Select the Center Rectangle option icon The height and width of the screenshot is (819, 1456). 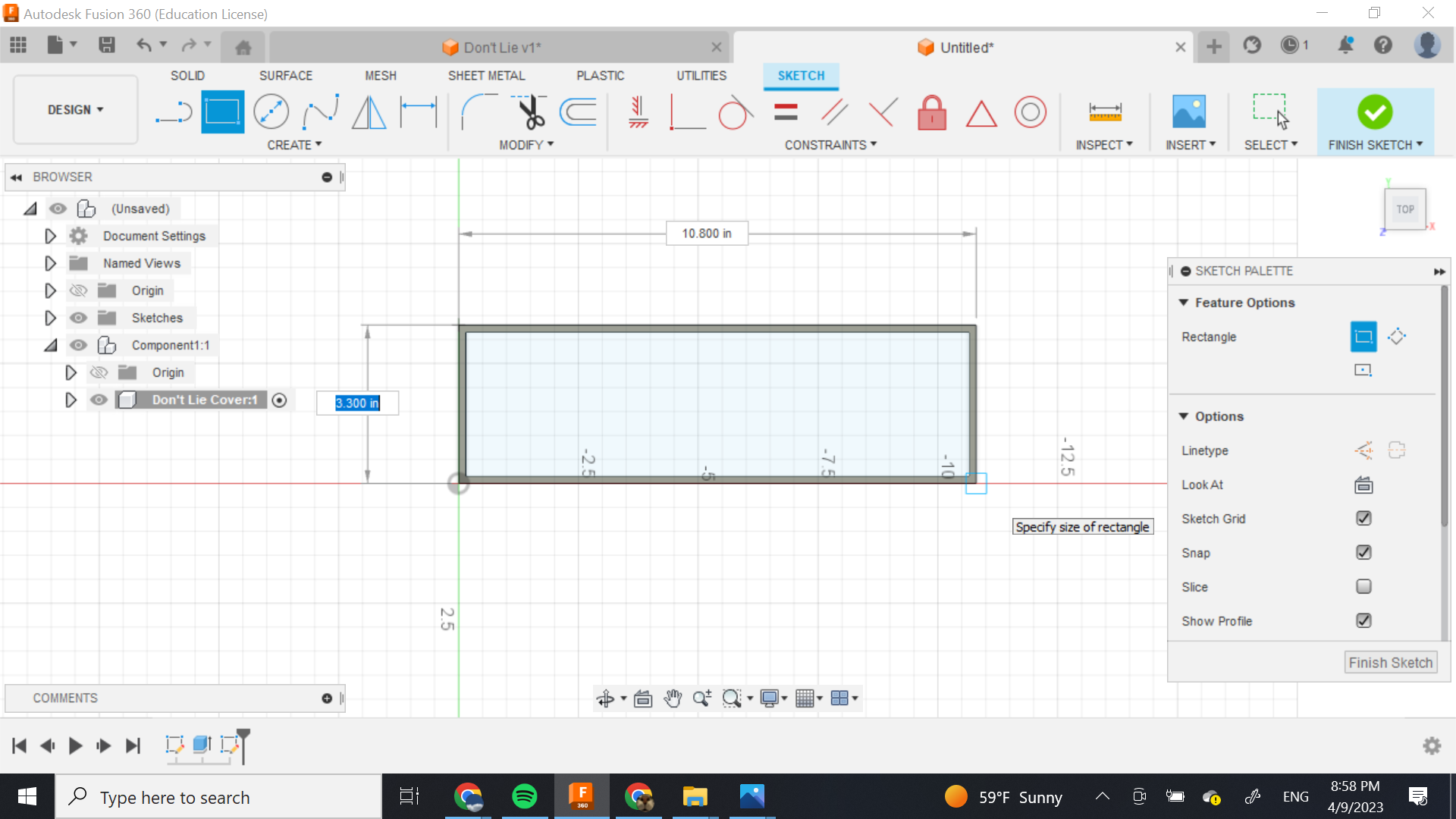point(1363,370)
